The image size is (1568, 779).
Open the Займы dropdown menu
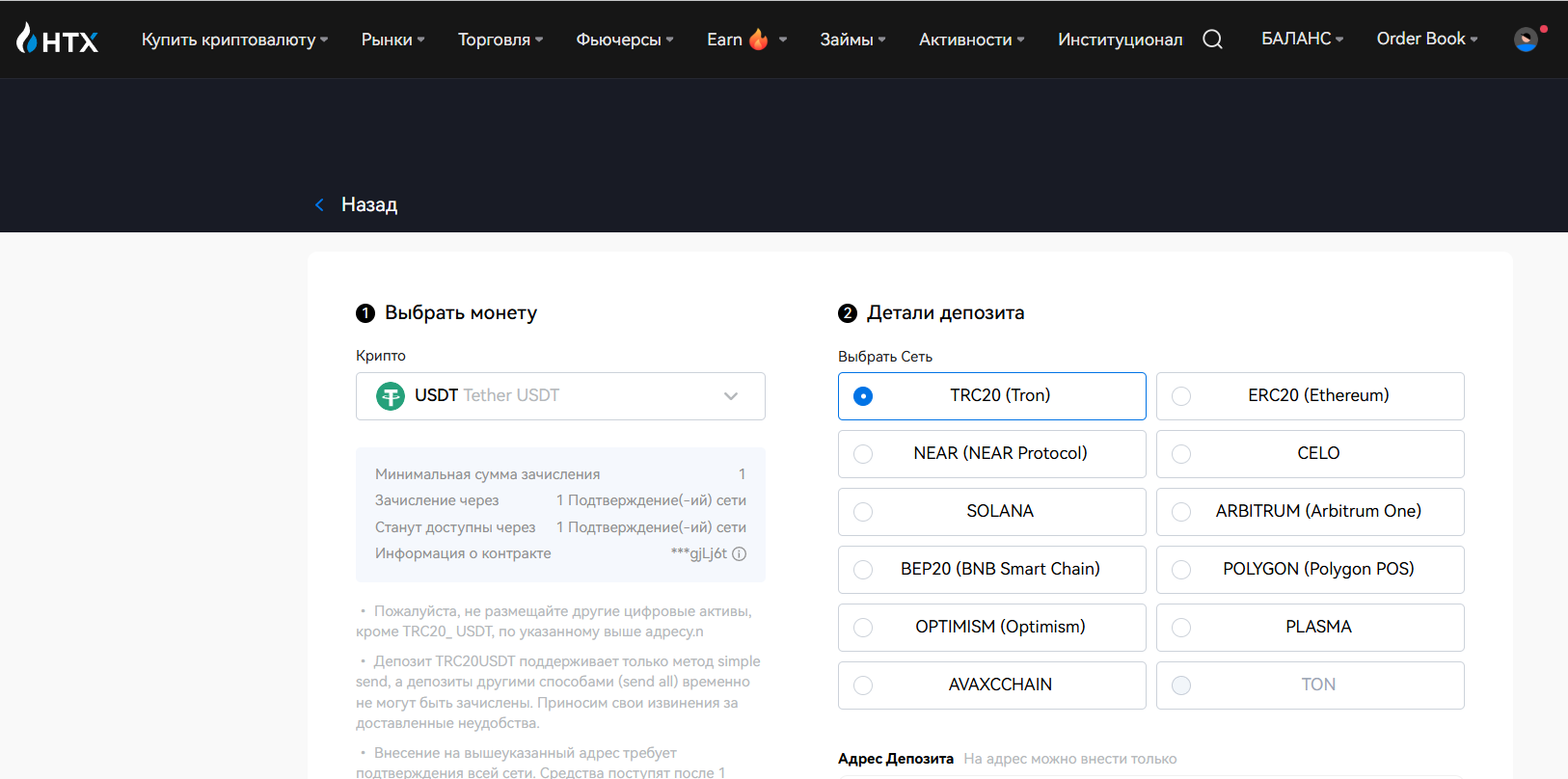pyautogui.click(x=853, y=40)
